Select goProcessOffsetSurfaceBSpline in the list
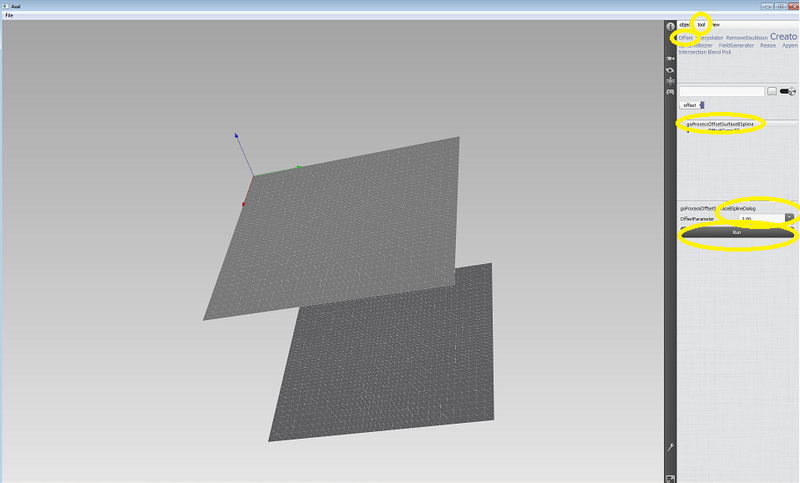This screenshot has height=483, width=800. pyautogui.click(x=719, y=124)
